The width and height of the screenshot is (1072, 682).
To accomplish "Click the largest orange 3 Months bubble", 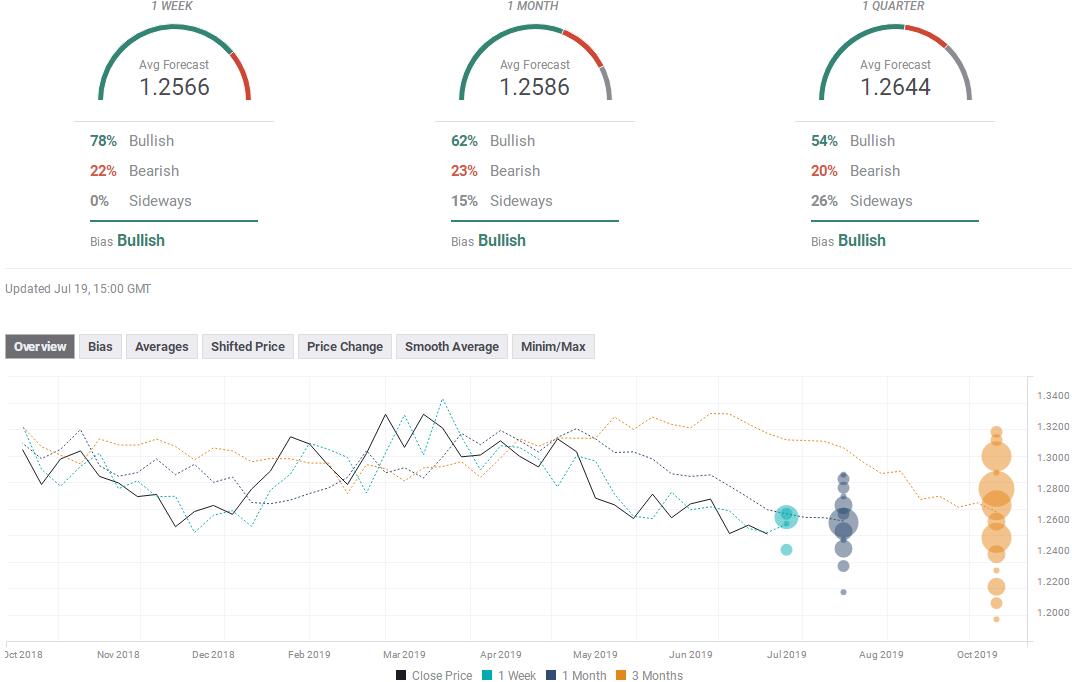I will click(x=996, y=489).
